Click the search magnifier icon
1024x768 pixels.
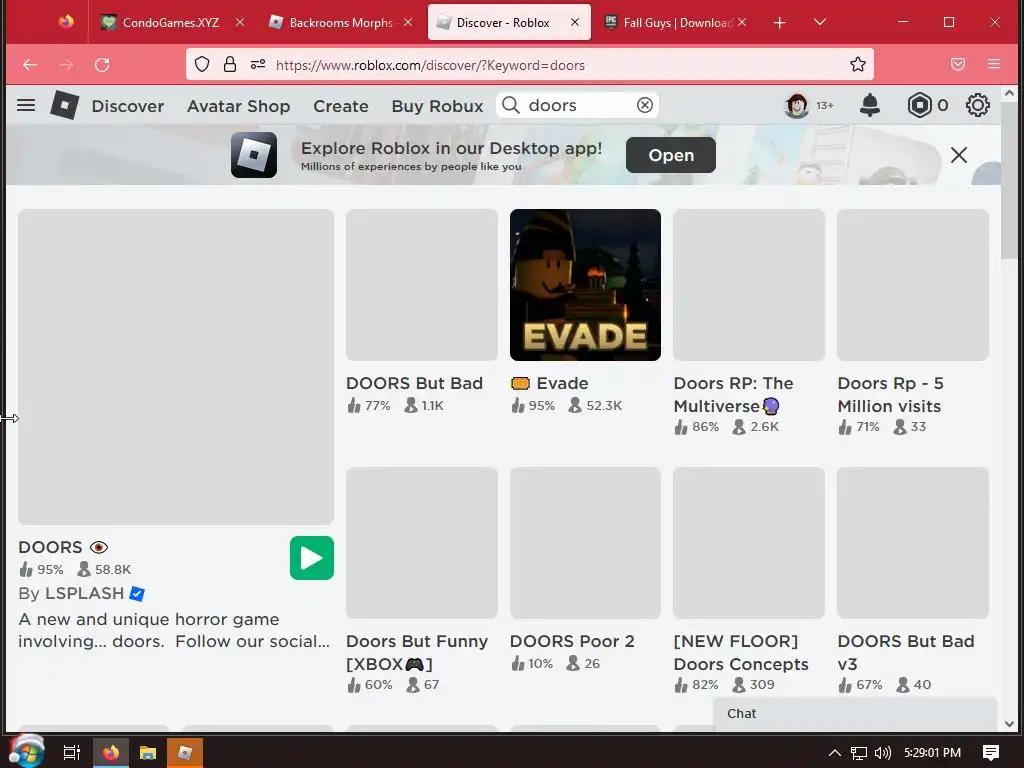(511, 105)
